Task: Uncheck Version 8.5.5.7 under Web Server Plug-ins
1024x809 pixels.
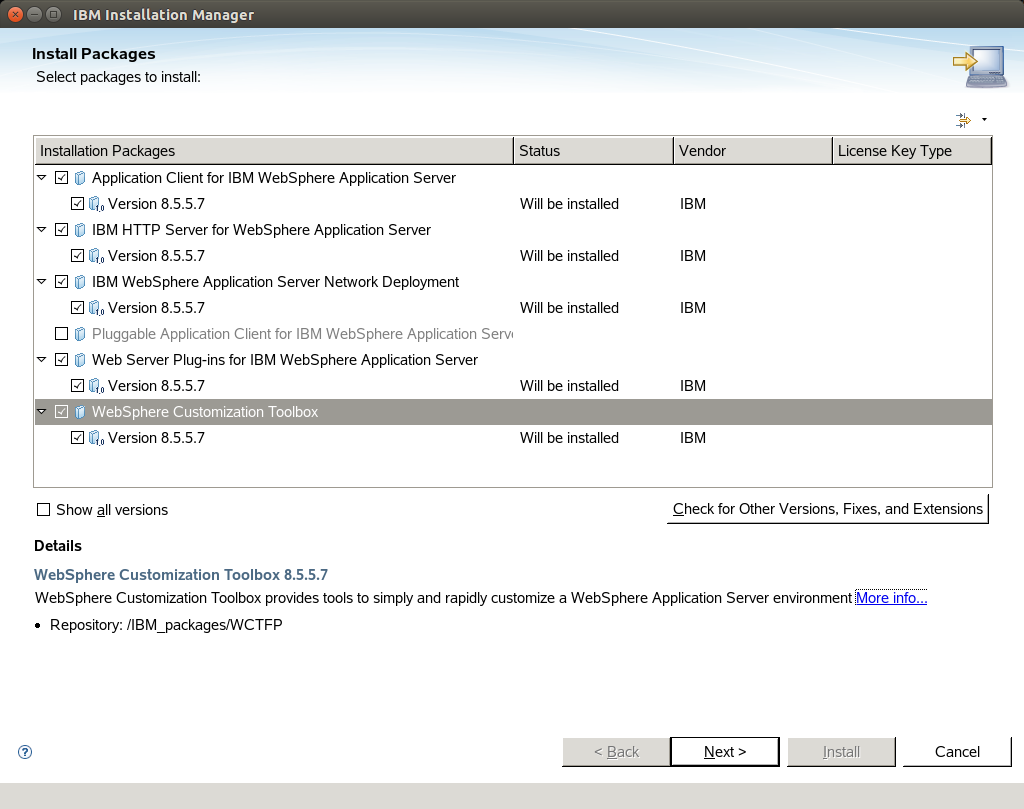Action: (x=77, y=386)
